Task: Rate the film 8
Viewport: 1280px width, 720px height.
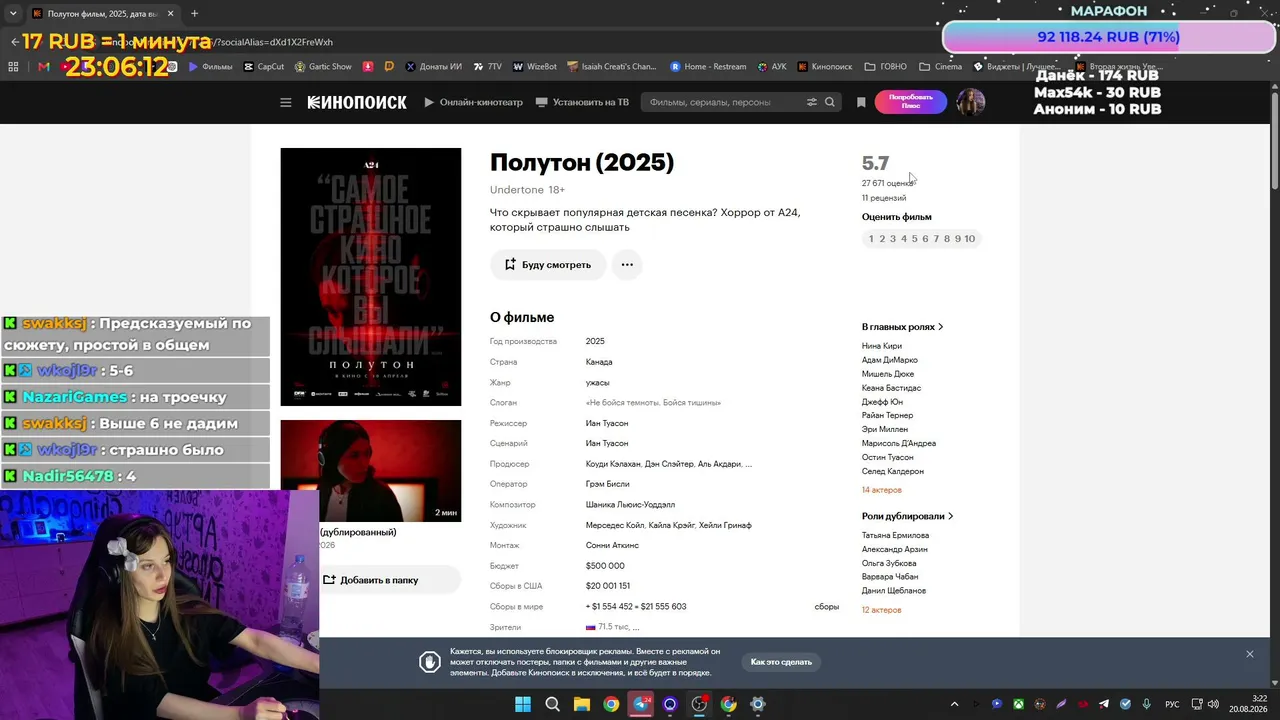Action: click(x=947, y=239)
